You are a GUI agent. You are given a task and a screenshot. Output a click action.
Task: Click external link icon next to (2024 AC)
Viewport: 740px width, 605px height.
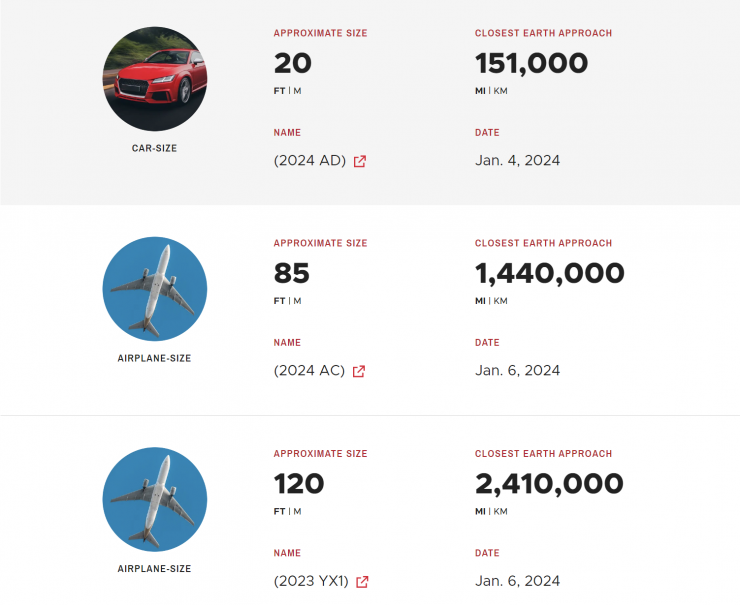359,371
